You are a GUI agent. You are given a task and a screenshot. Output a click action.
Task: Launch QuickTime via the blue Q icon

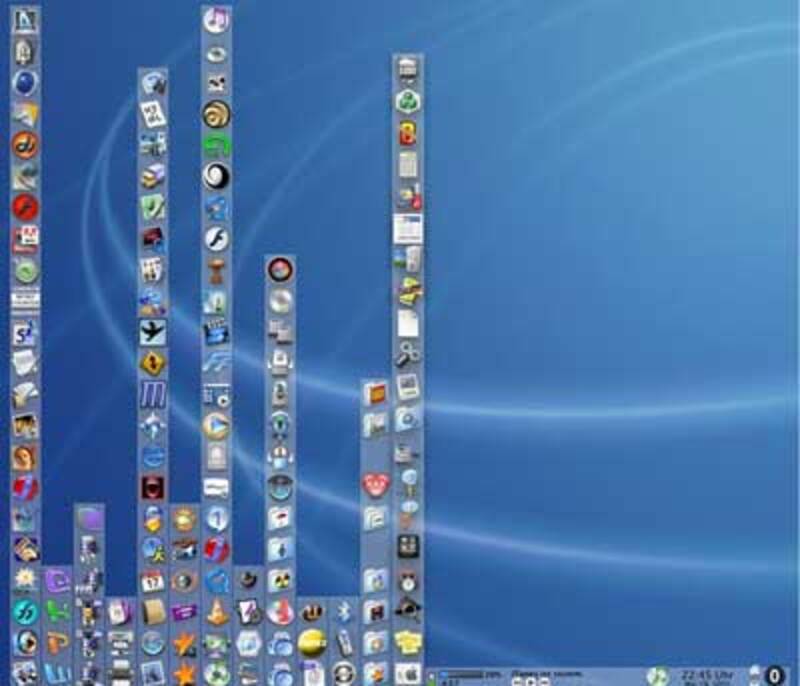click(216, 581)
